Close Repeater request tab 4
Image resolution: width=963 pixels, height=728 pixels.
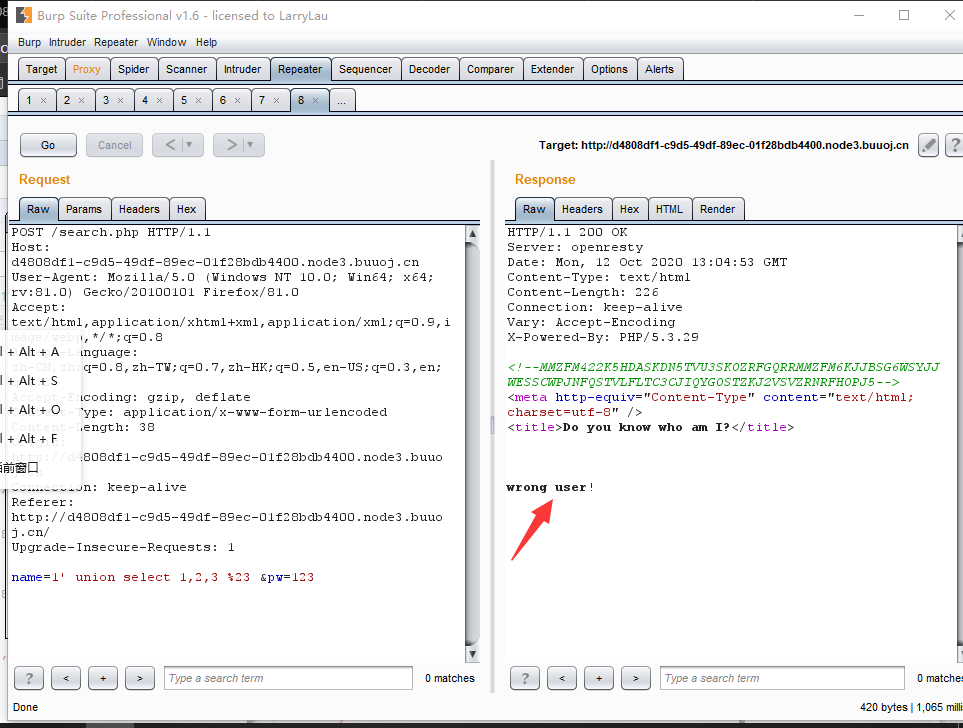(159, 101)
